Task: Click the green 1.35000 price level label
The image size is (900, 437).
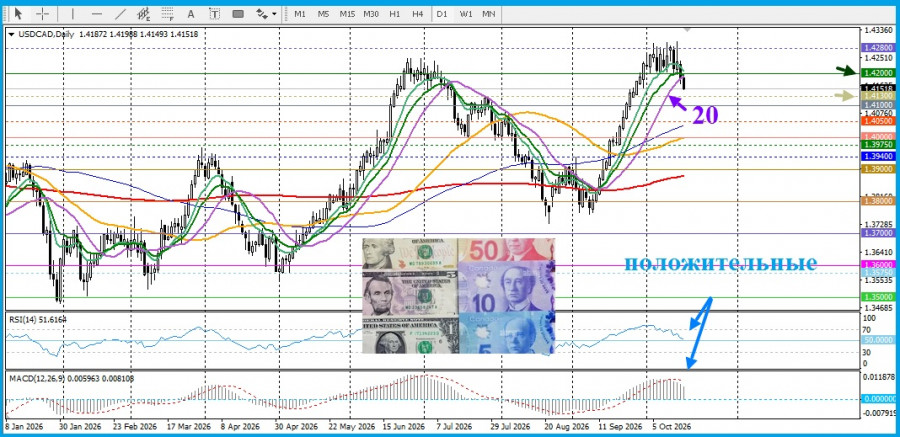Action: click(x=878, y=297)
